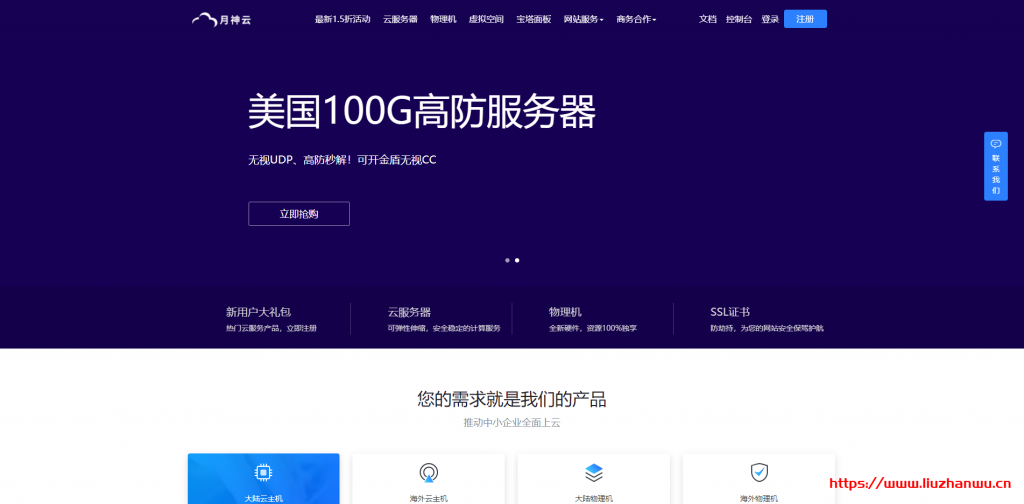Select the 海外物理机 shield icon
The image size is (1024, 504).
[758, 472]
